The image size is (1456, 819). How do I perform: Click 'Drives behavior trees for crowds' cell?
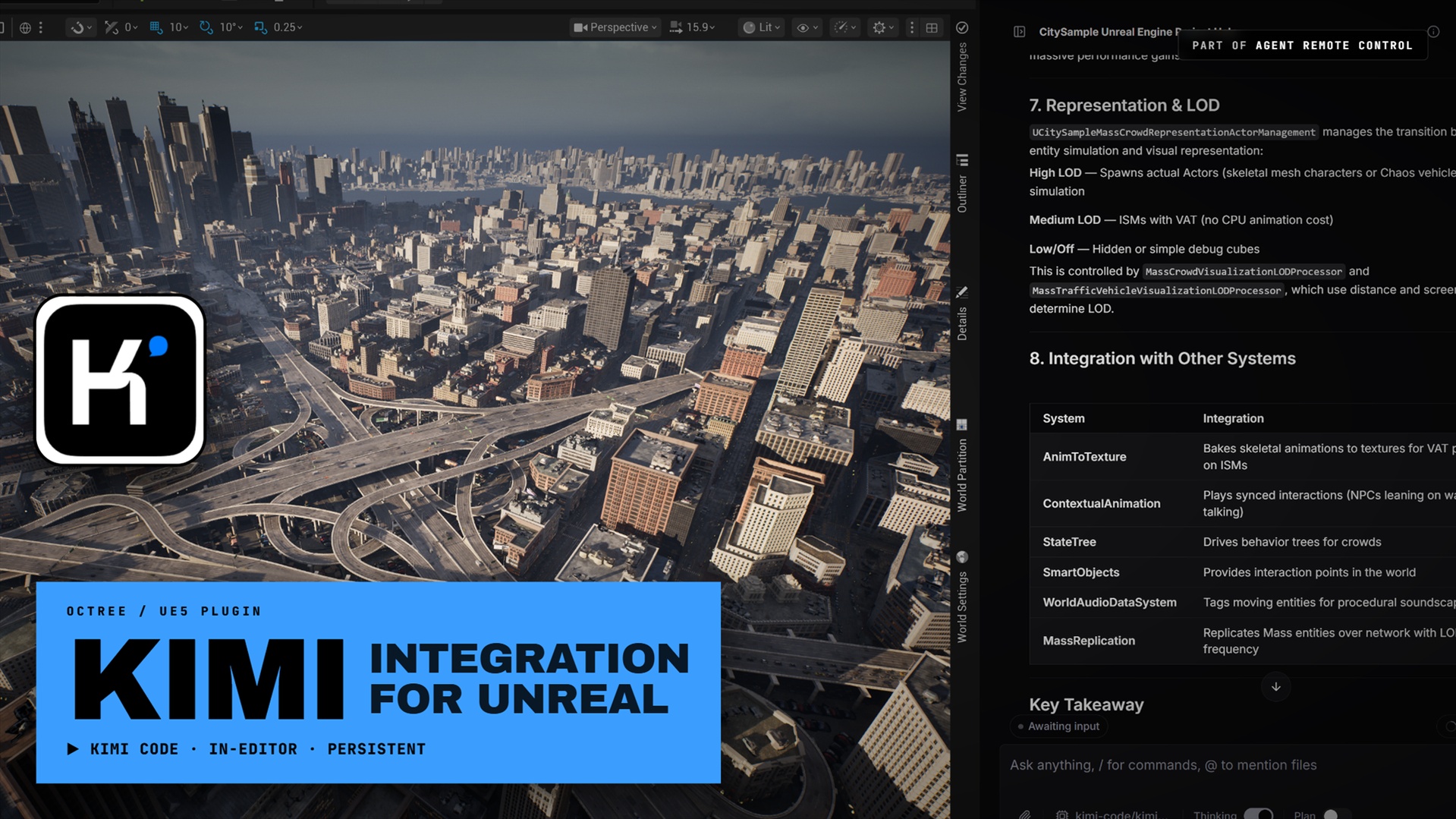pyautogui.click(x=1291, y=542)
